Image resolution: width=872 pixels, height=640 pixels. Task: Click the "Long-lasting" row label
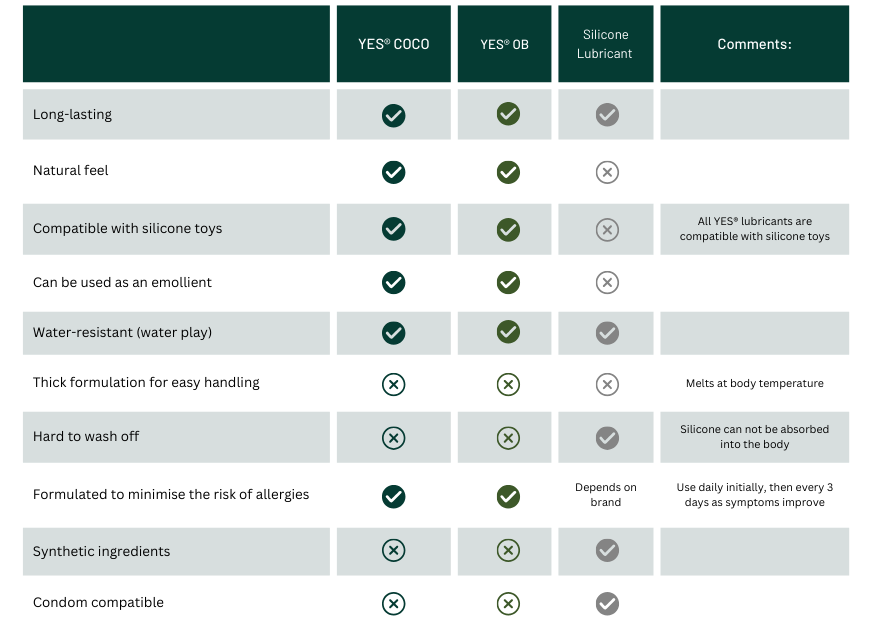pos(72,115)
